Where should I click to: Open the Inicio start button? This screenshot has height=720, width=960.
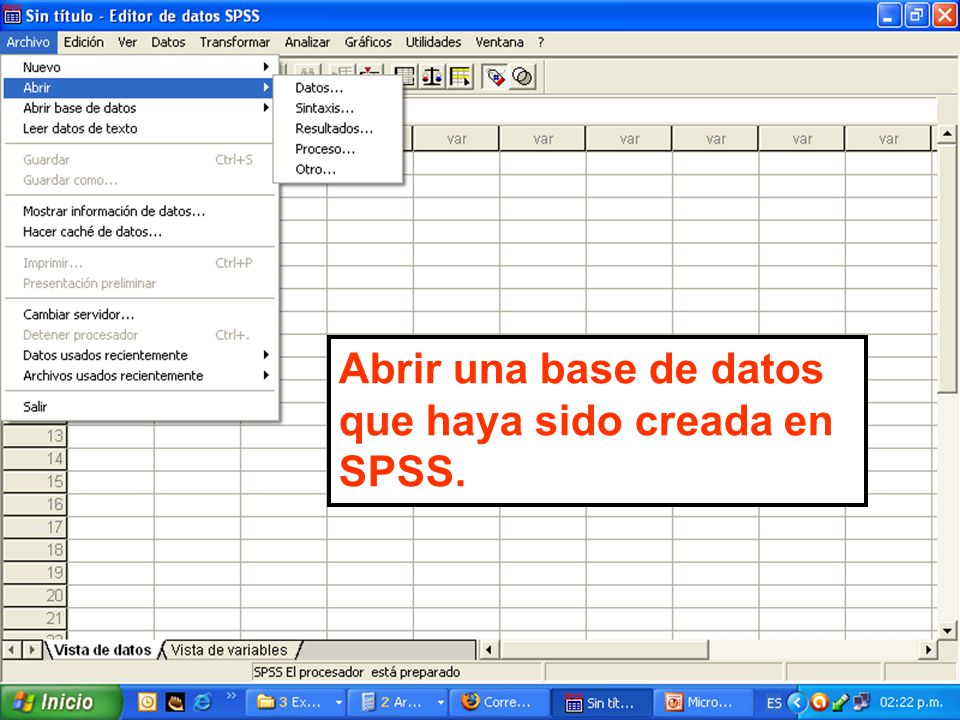click(61, 702)
